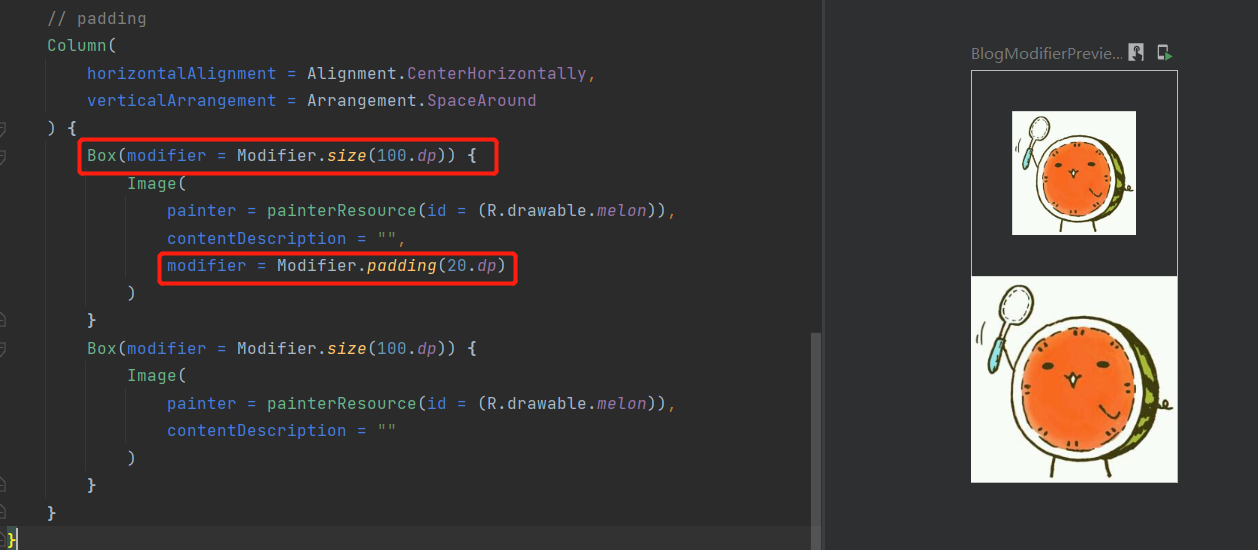
Task: Click '20' in the padding value
Action: pyautogui.click(x=457, y=266)
